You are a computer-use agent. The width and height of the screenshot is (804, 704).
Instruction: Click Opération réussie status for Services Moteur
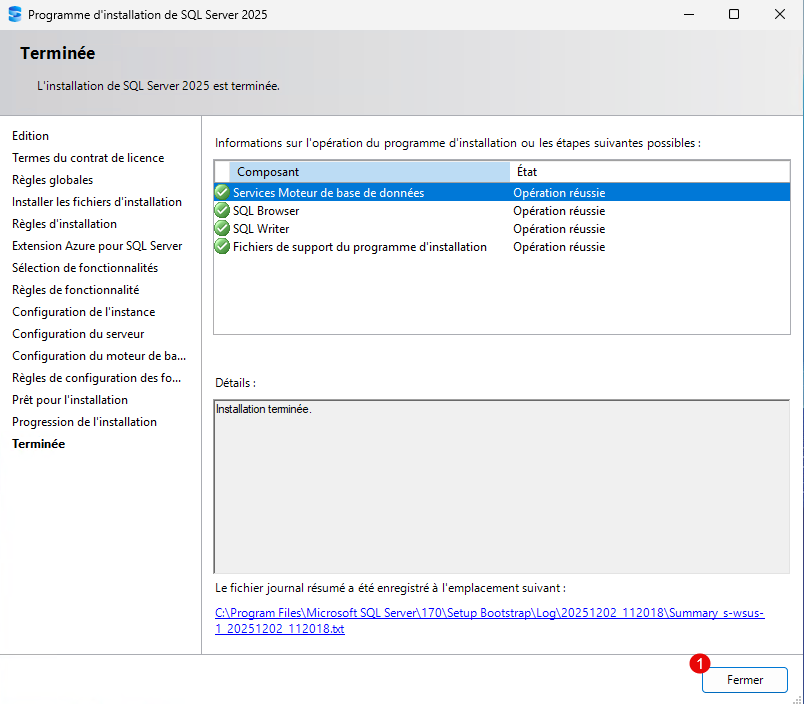pyautogui.click(x=559, y=193)
